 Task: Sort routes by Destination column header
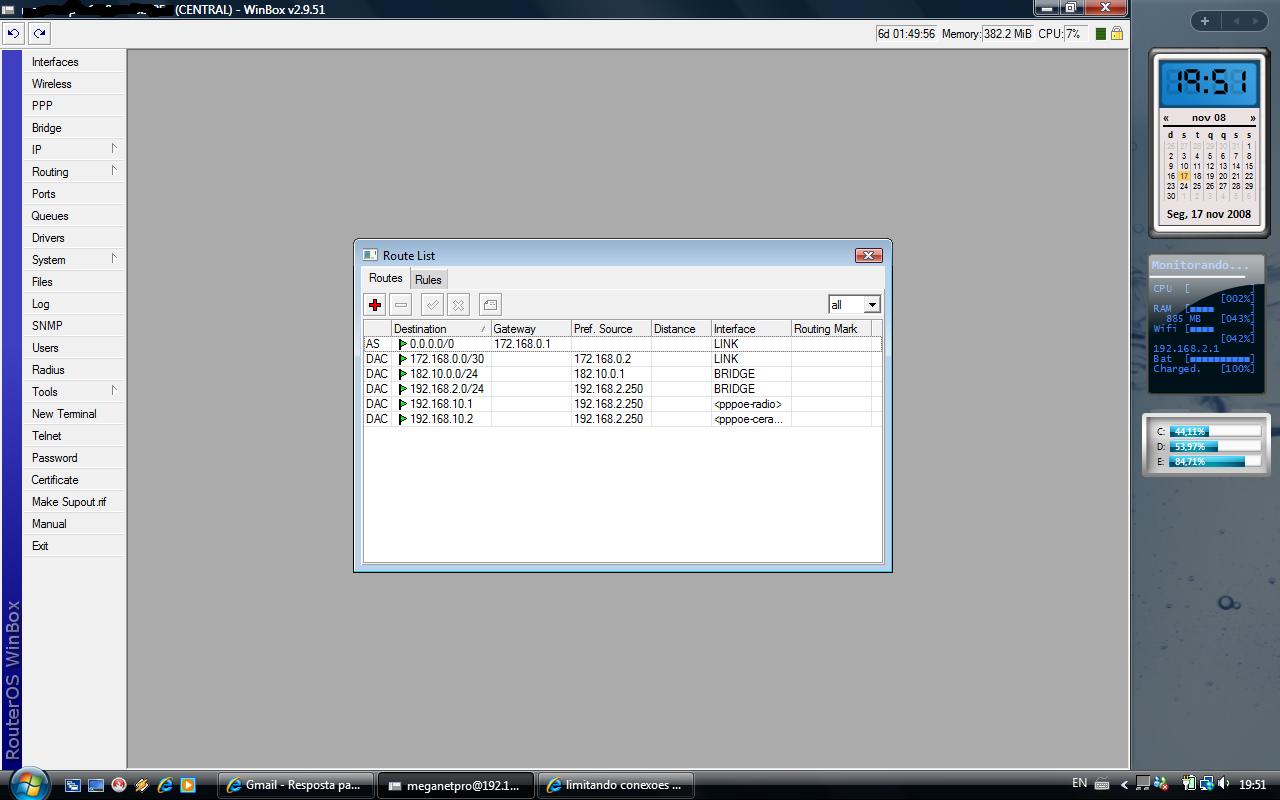441,329
